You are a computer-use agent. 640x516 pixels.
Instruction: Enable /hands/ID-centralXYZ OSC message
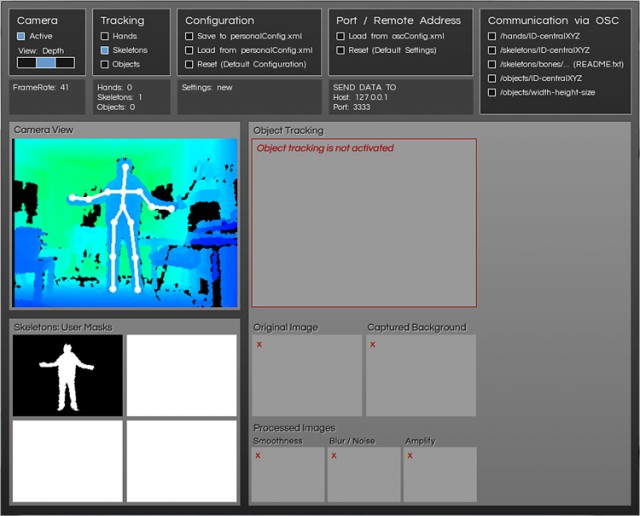[492, 36]
